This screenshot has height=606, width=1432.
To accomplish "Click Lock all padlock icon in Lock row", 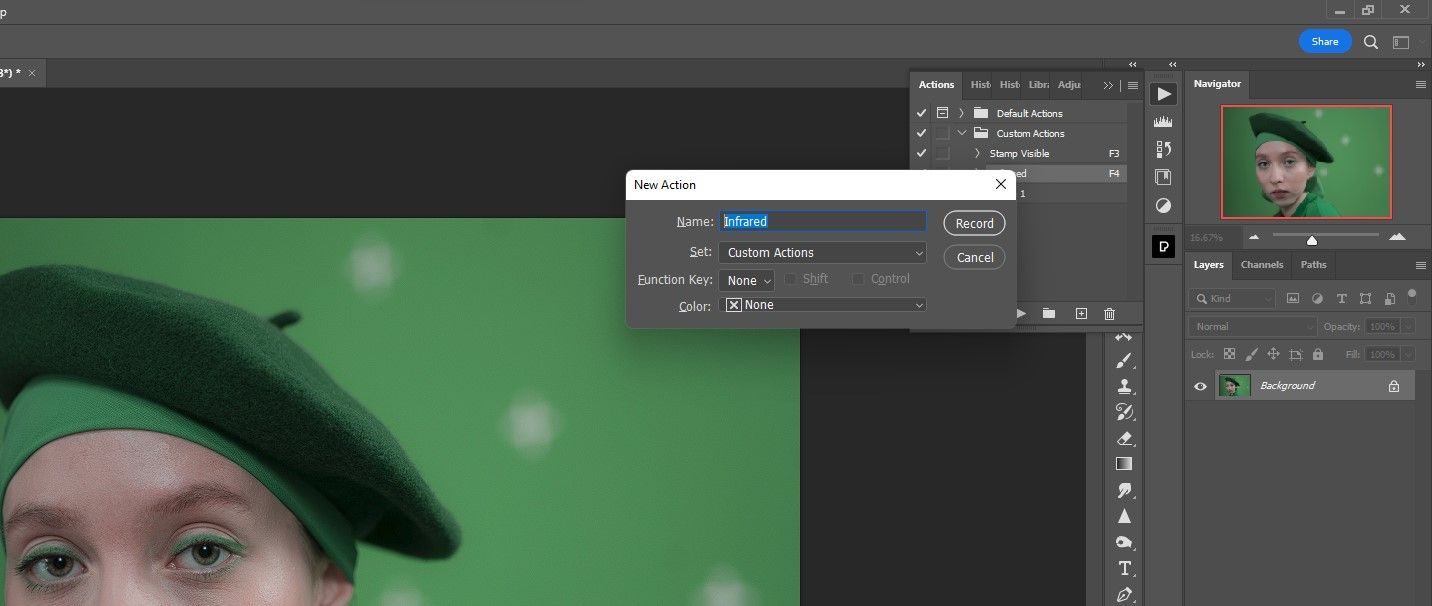I will [1318, 354].
